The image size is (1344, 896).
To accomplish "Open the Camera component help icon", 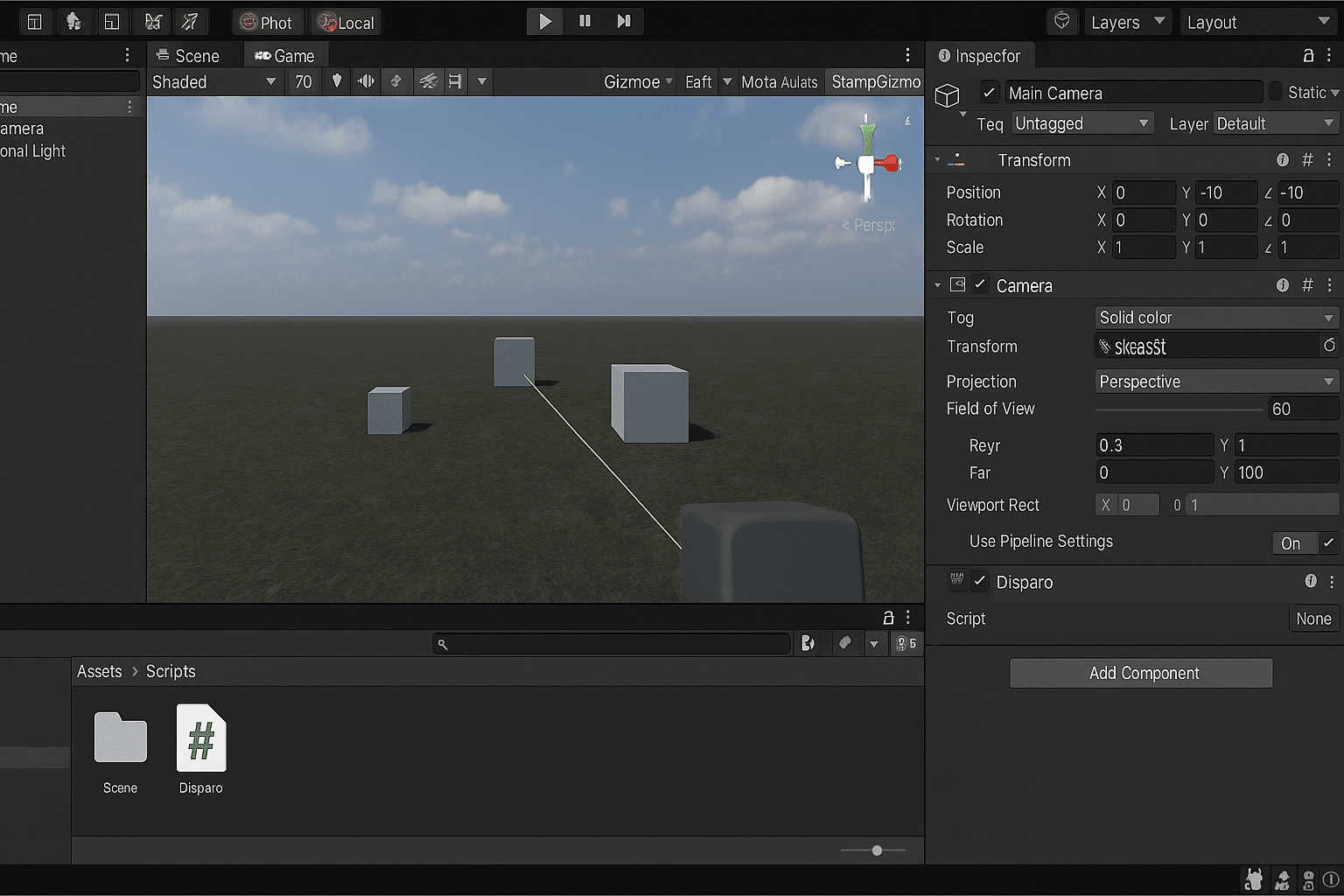I will 1283,285.
